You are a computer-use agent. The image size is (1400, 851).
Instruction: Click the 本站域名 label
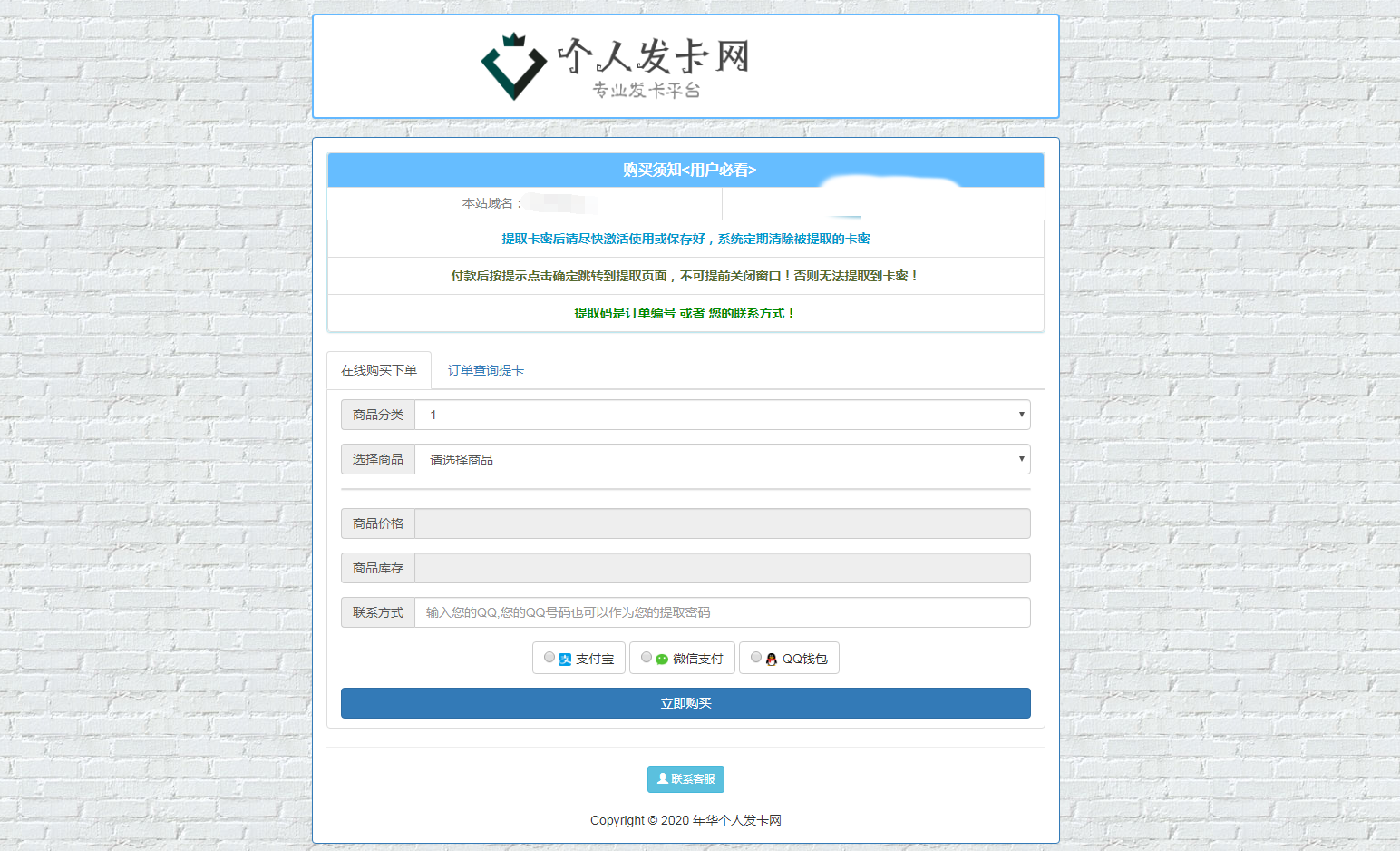492,203
